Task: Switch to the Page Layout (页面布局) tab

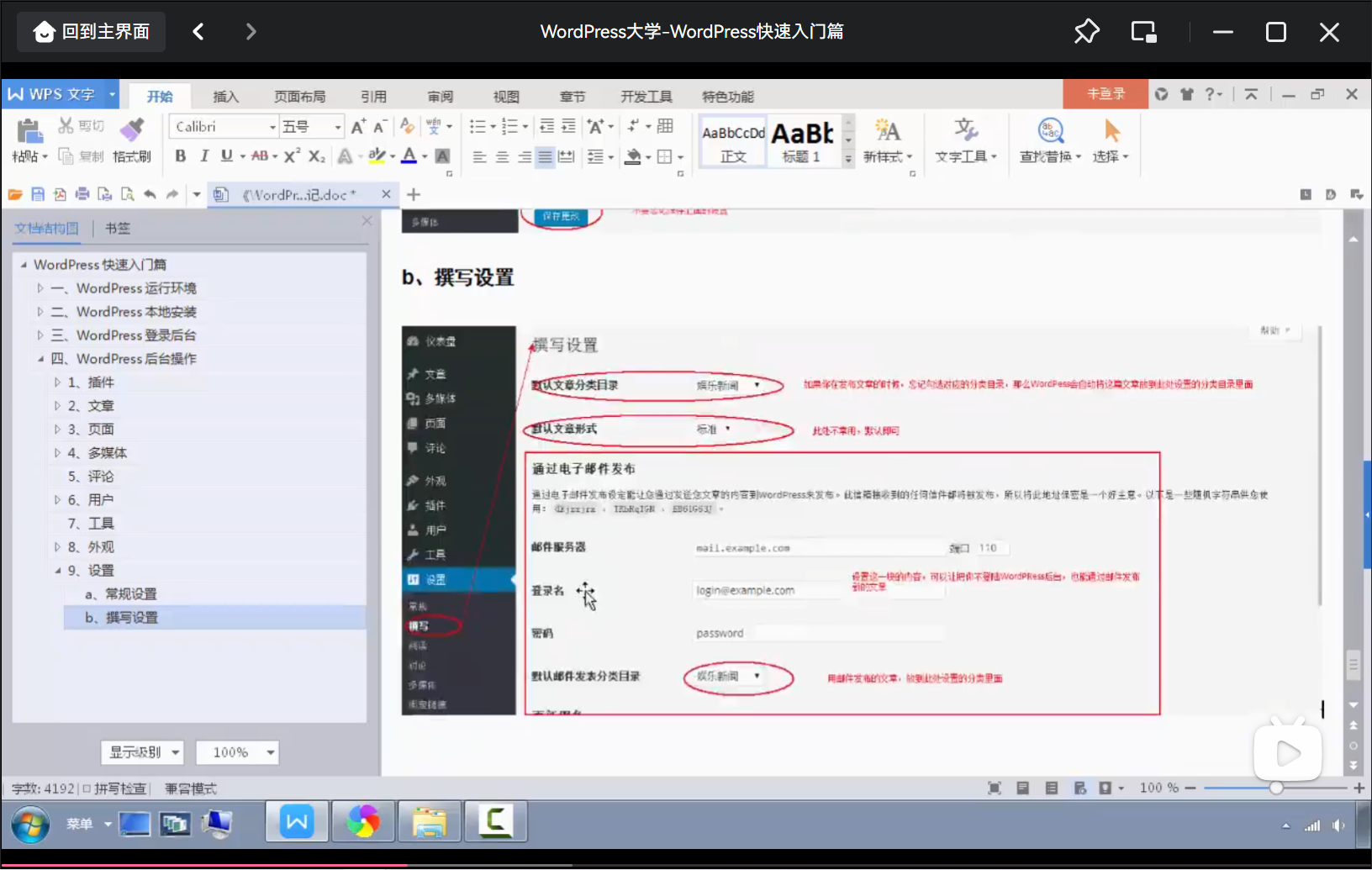Action: click(x=300, y=97)
